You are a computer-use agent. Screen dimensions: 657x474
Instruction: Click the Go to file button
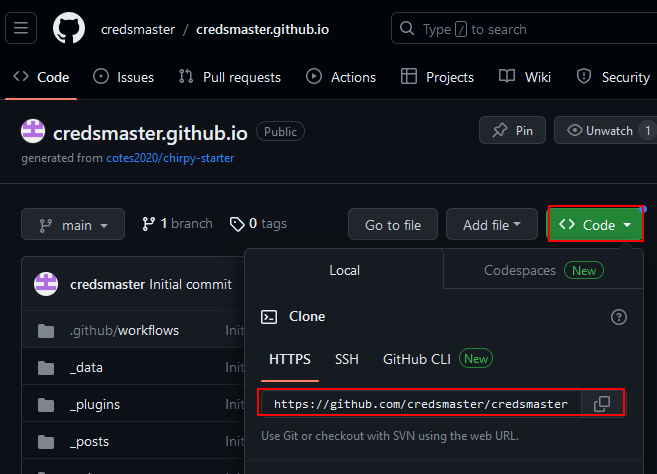tap(393, 224)
